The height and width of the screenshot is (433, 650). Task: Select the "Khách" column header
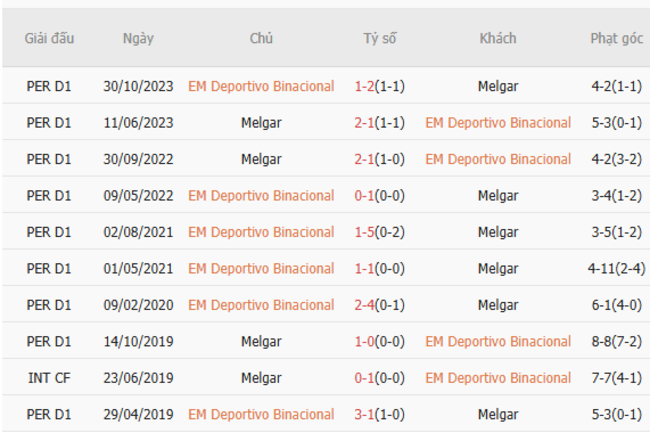pyautogui.click(x=497, y=39)
